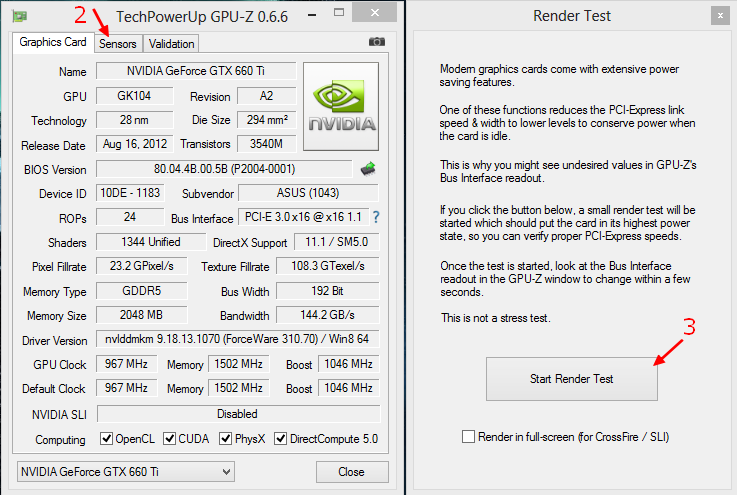This screenshot has height=495, width=737.
Task: Click the Revision value A2
Action: coord(267,96)
